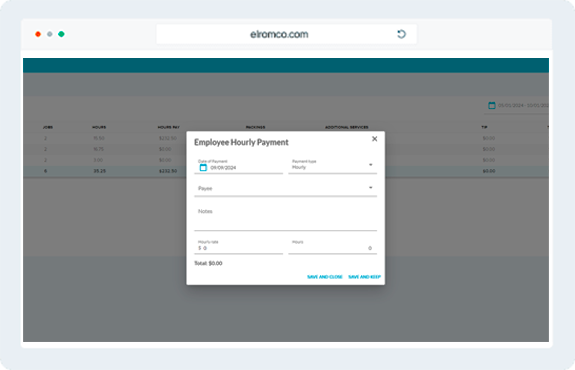The height and width of the screenshot is (370, 575).
Task: Click the Hourly rate input field
Action: pyautogui.click(x=238, y=246)
